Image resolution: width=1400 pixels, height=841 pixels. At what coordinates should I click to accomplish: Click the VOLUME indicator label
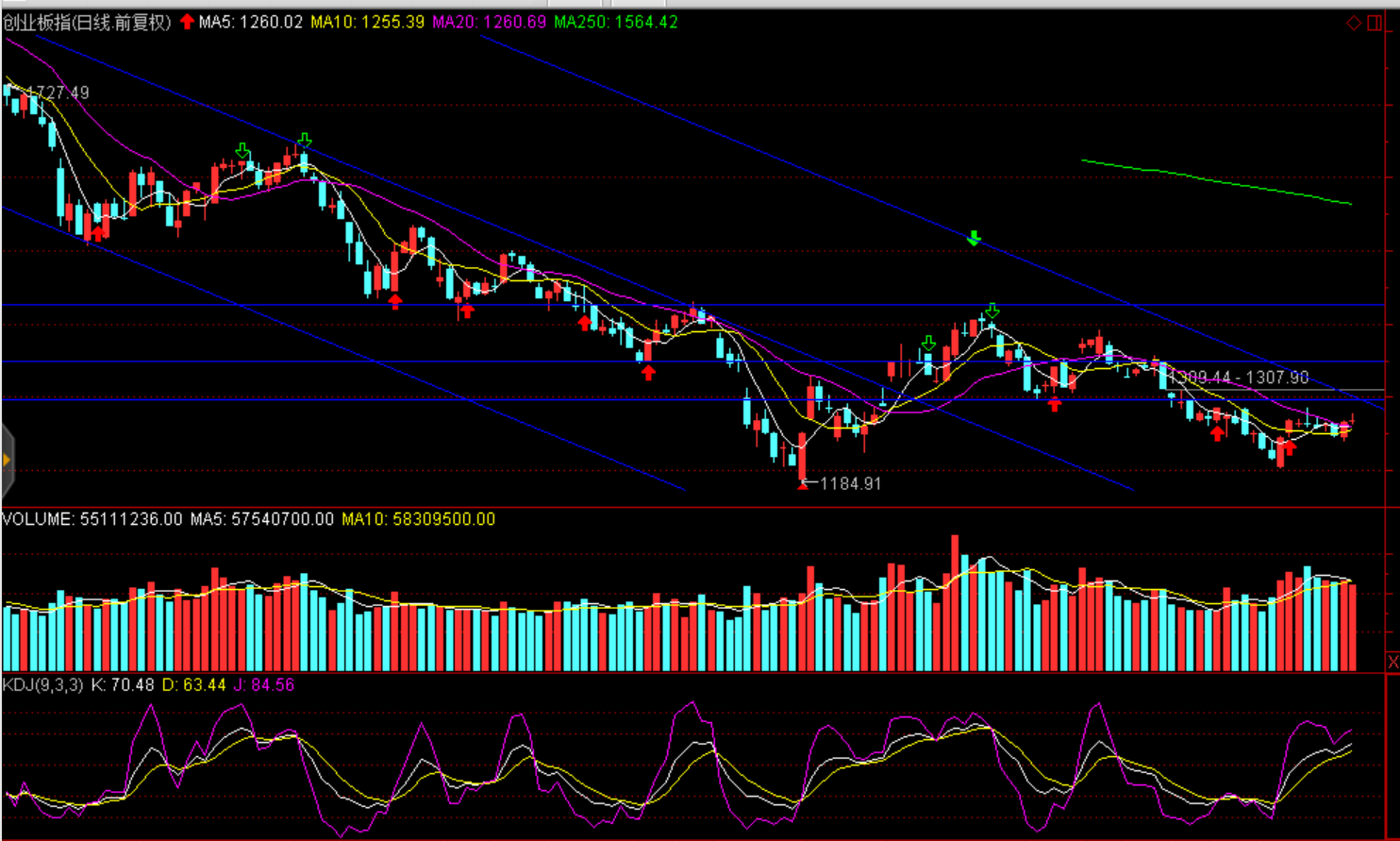pos(38,519)
